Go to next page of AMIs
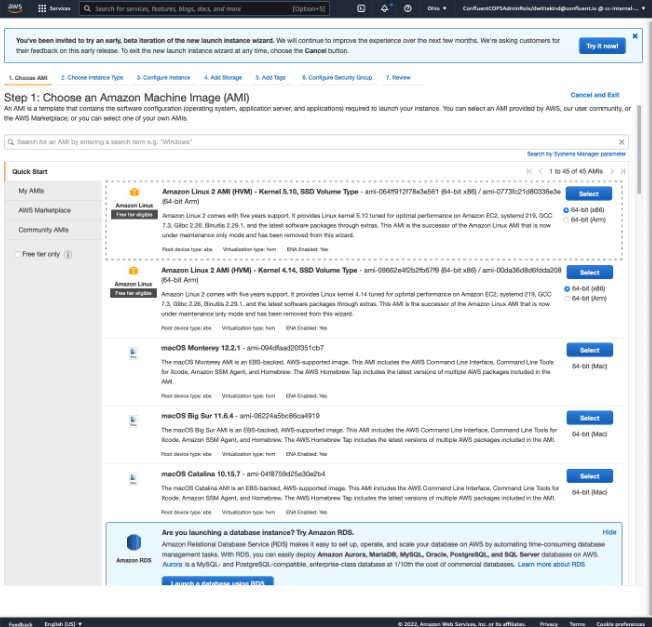This screenshot has width=652, height=627. pos(612,171)
